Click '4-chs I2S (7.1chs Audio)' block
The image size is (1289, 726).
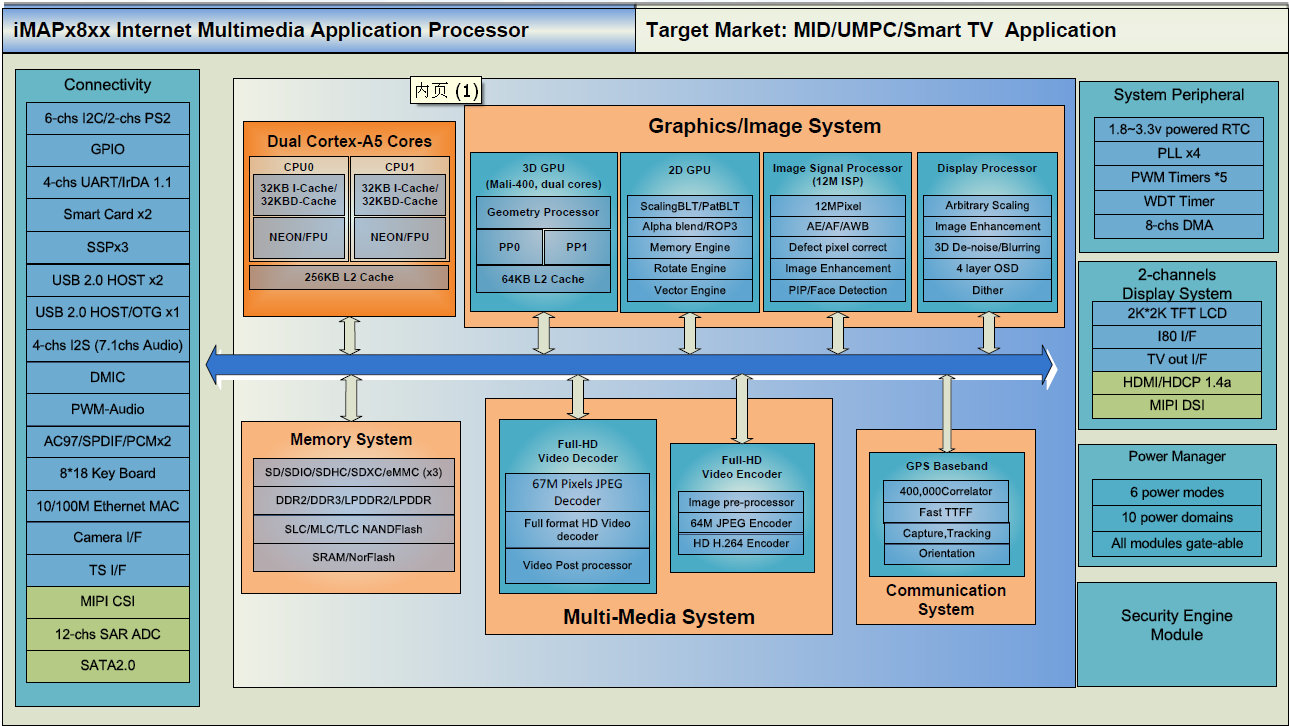point(107,345)
